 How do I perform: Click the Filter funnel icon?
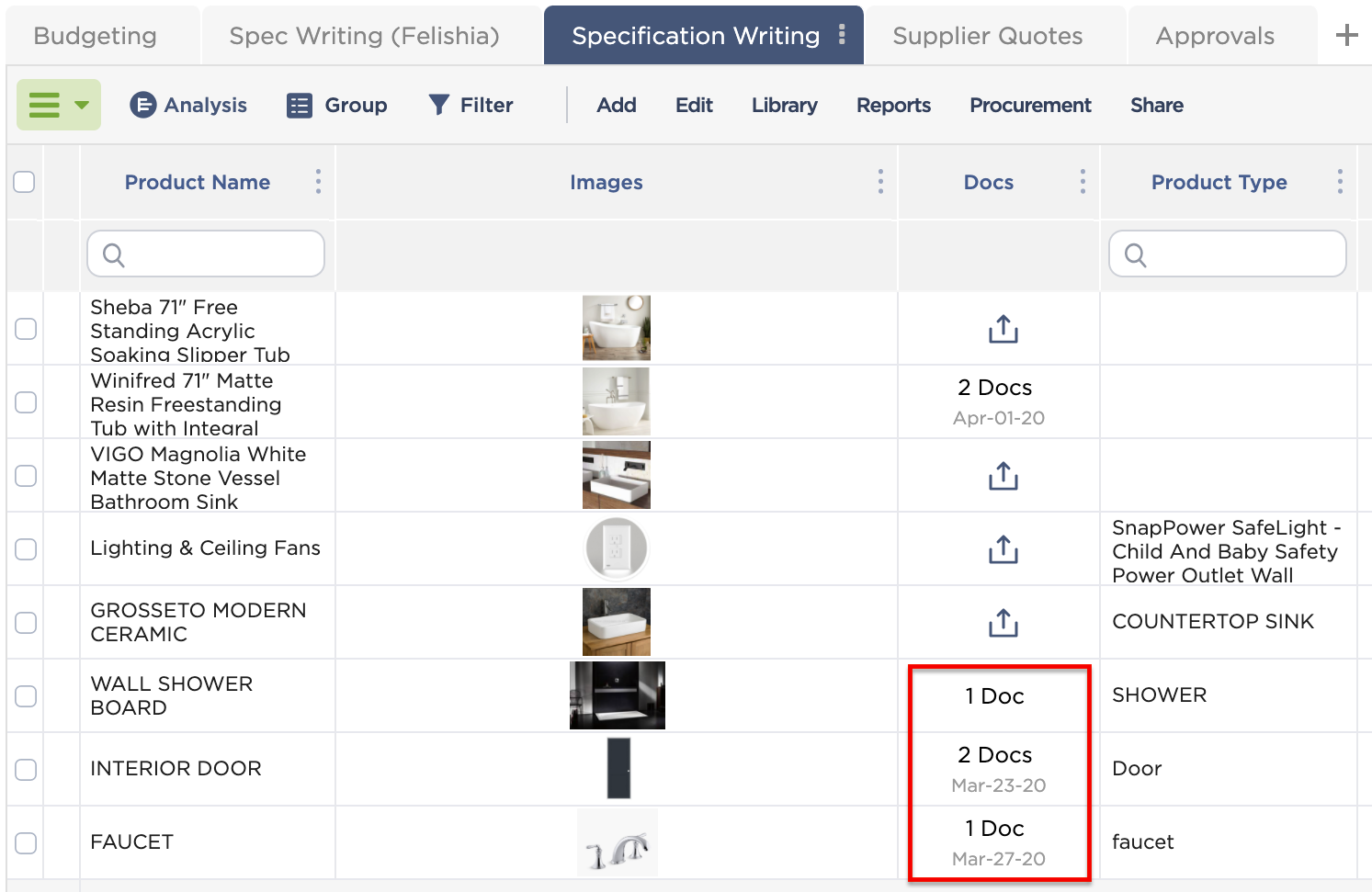[x=439, y=105]
